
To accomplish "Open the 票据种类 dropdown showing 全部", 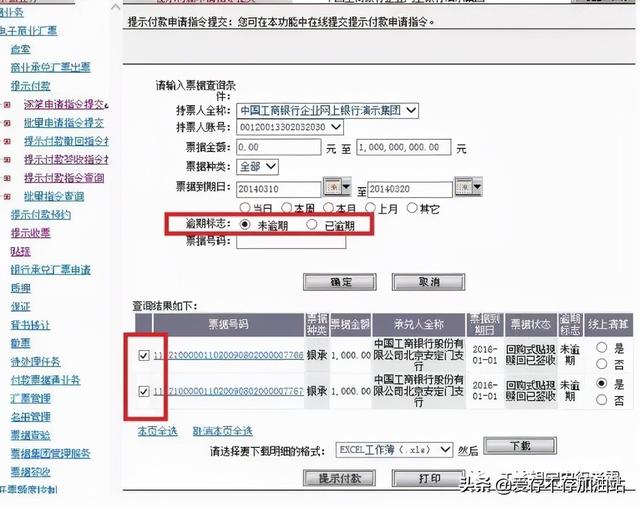I will pyautogui.click(x=258, y=166).
